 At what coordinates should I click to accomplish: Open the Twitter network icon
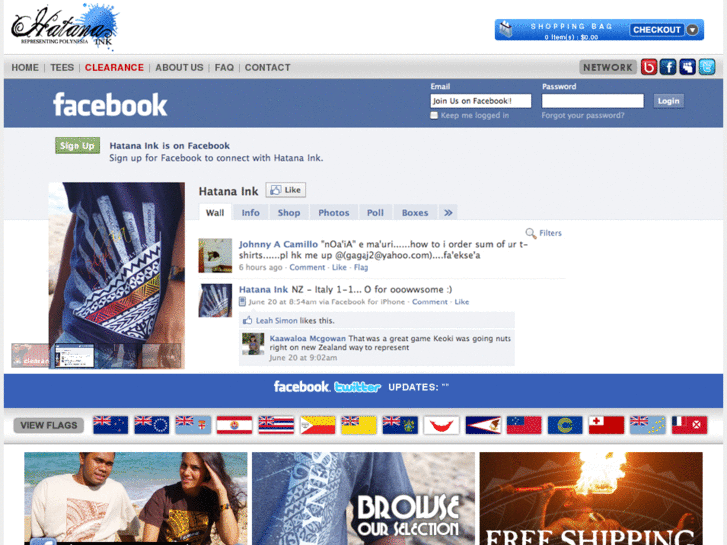707,67
